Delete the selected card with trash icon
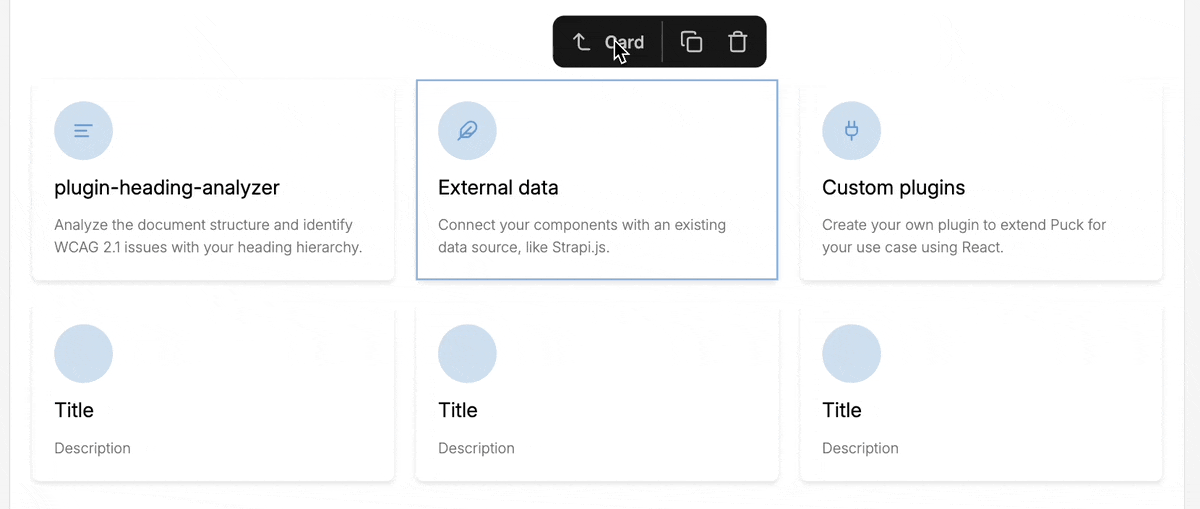This screenshot has height=509, width=1200. pos(737,42)
